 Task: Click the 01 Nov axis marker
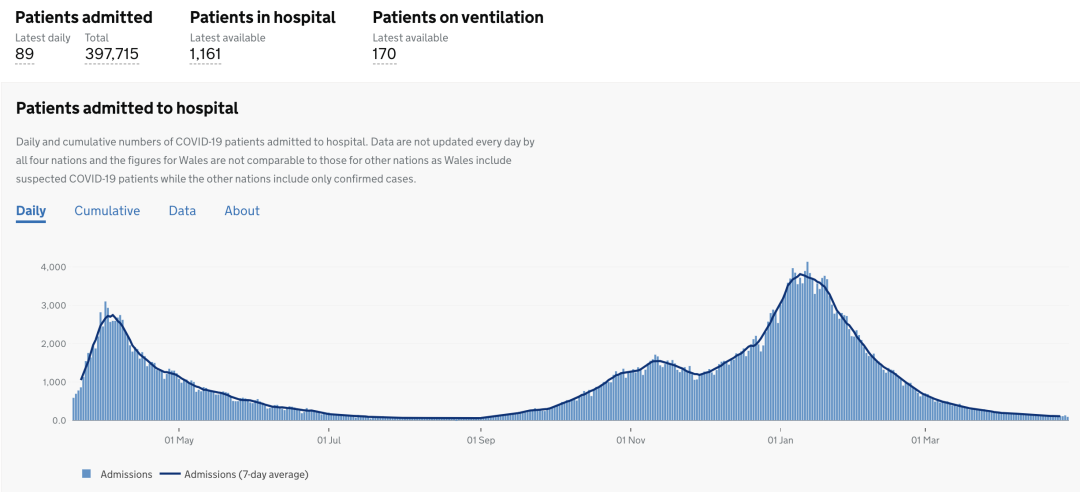coord(630,440)
